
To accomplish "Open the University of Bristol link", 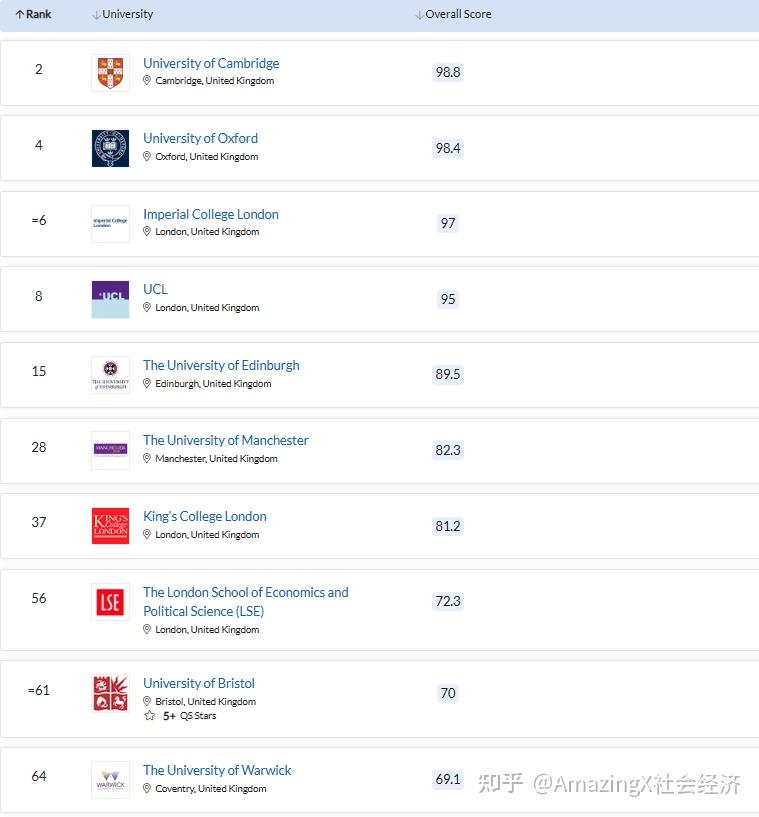I will [199, 683].
